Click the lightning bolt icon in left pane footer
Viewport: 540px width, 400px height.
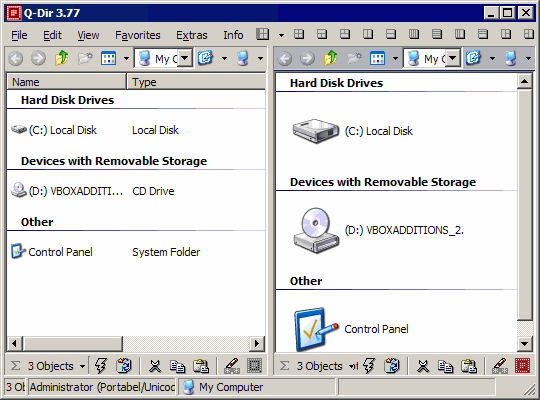pyautogui.click(x=101, y=366)
